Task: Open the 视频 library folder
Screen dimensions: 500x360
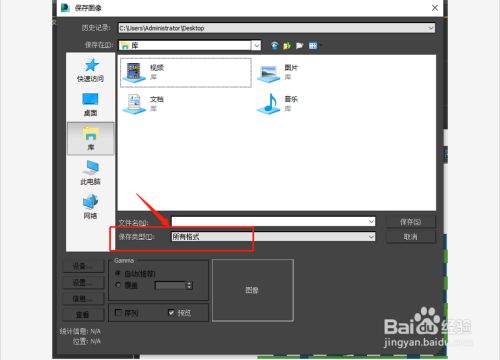Action: tap(185, 72)
